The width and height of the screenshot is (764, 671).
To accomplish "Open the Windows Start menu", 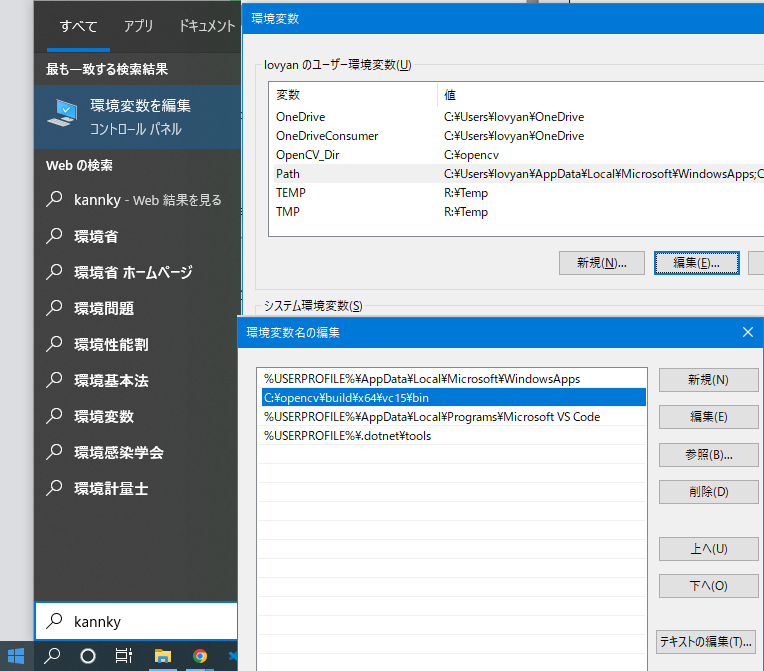I will [16, 656].
